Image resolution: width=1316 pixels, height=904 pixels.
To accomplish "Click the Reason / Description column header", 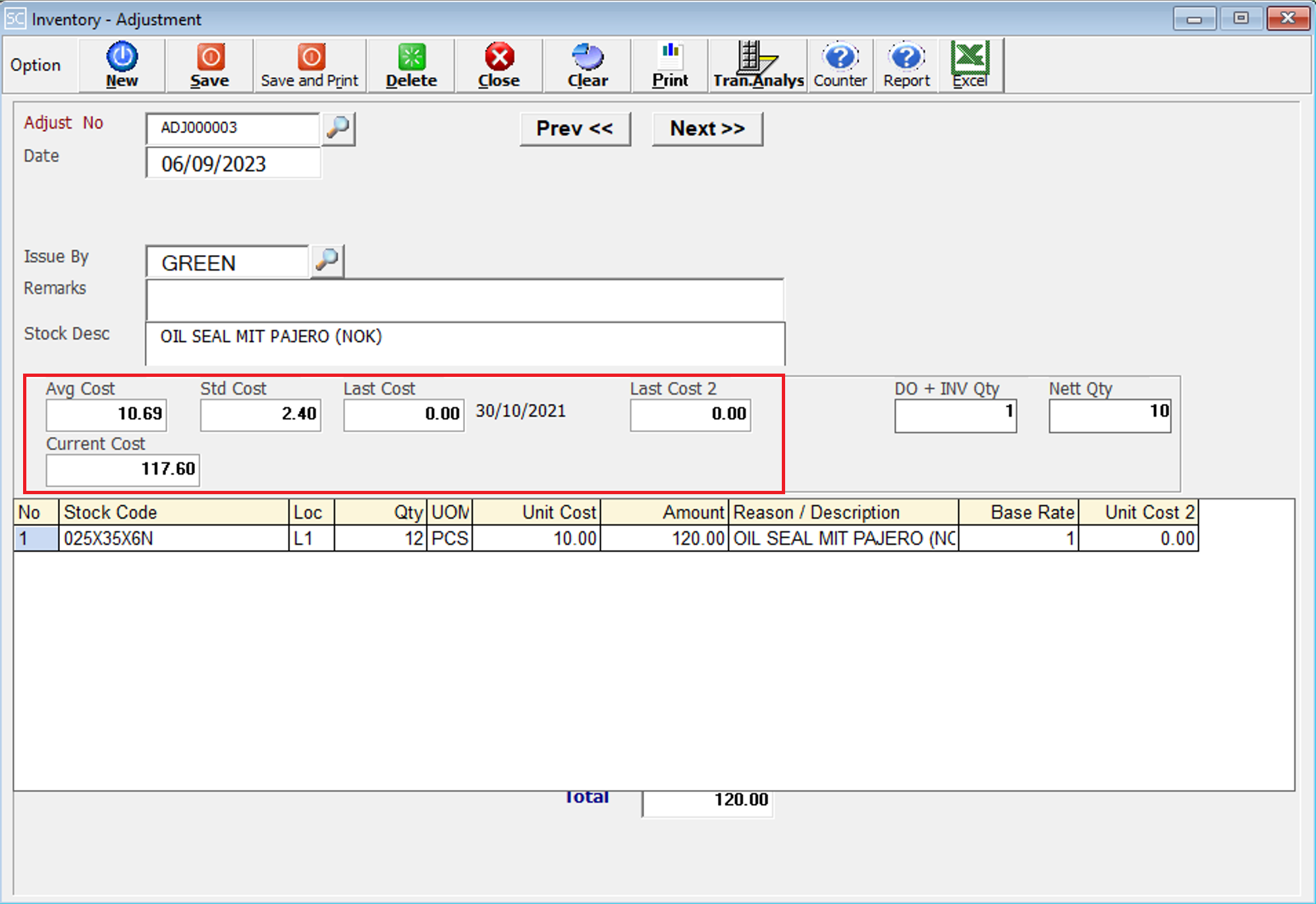I will pyautogui.click(x=843, y=512).
